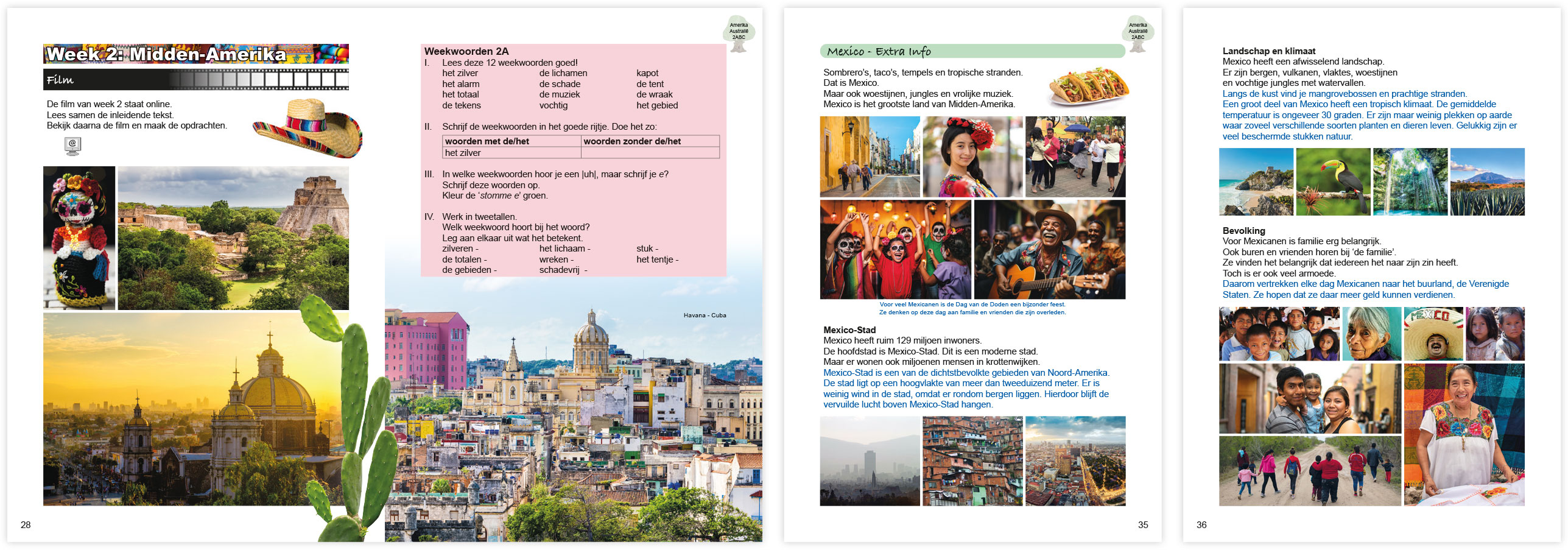Viewport: 1568px width, 550px height.
Task: Open the Maya pyramid ruins photo
Action: tap(233, 238)
